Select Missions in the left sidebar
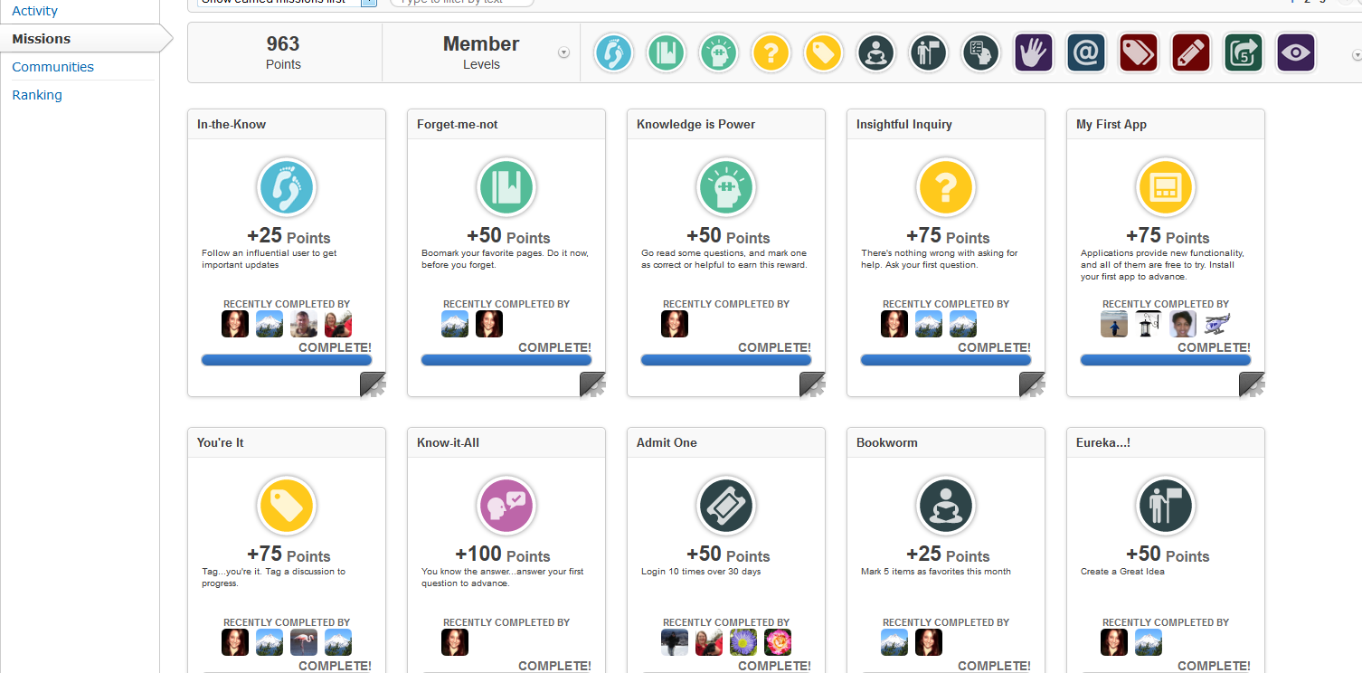1362x673 pixels. [41, 39]
